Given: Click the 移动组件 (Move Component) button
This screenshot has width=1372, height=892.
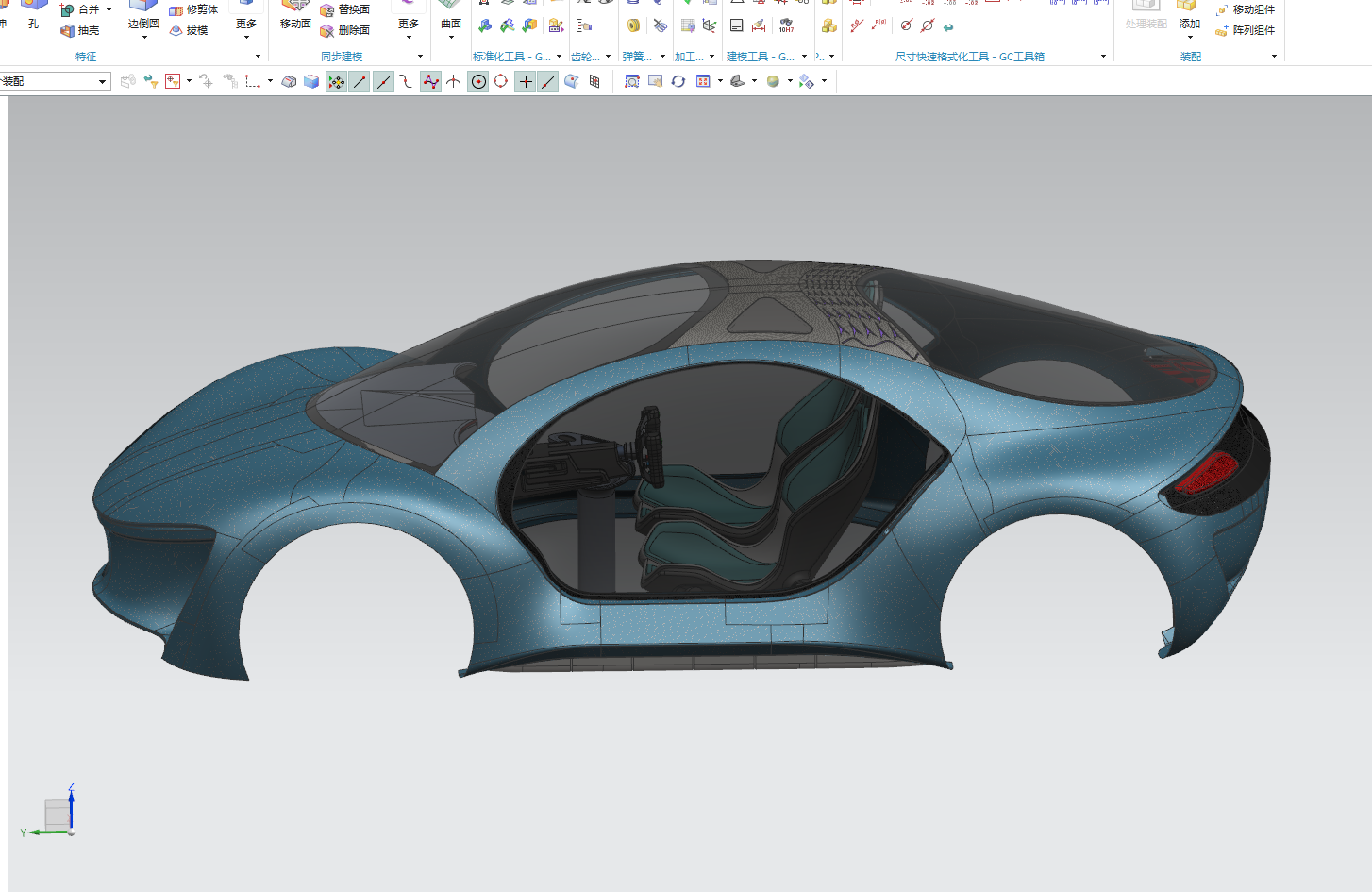Looking at the screenshot, I should click(1245, 9).
